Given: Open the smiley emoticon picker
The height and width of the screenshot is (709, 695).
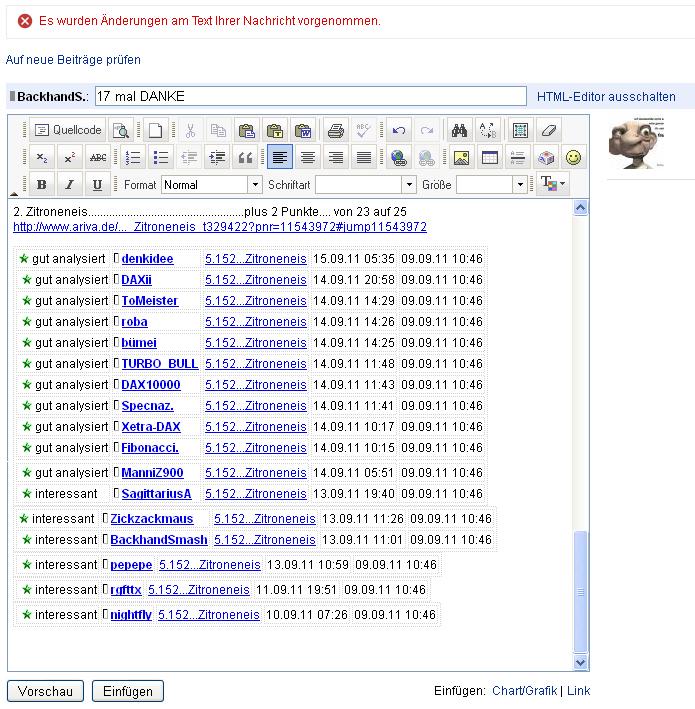Looking at the screenshot, I should [573, 157].
